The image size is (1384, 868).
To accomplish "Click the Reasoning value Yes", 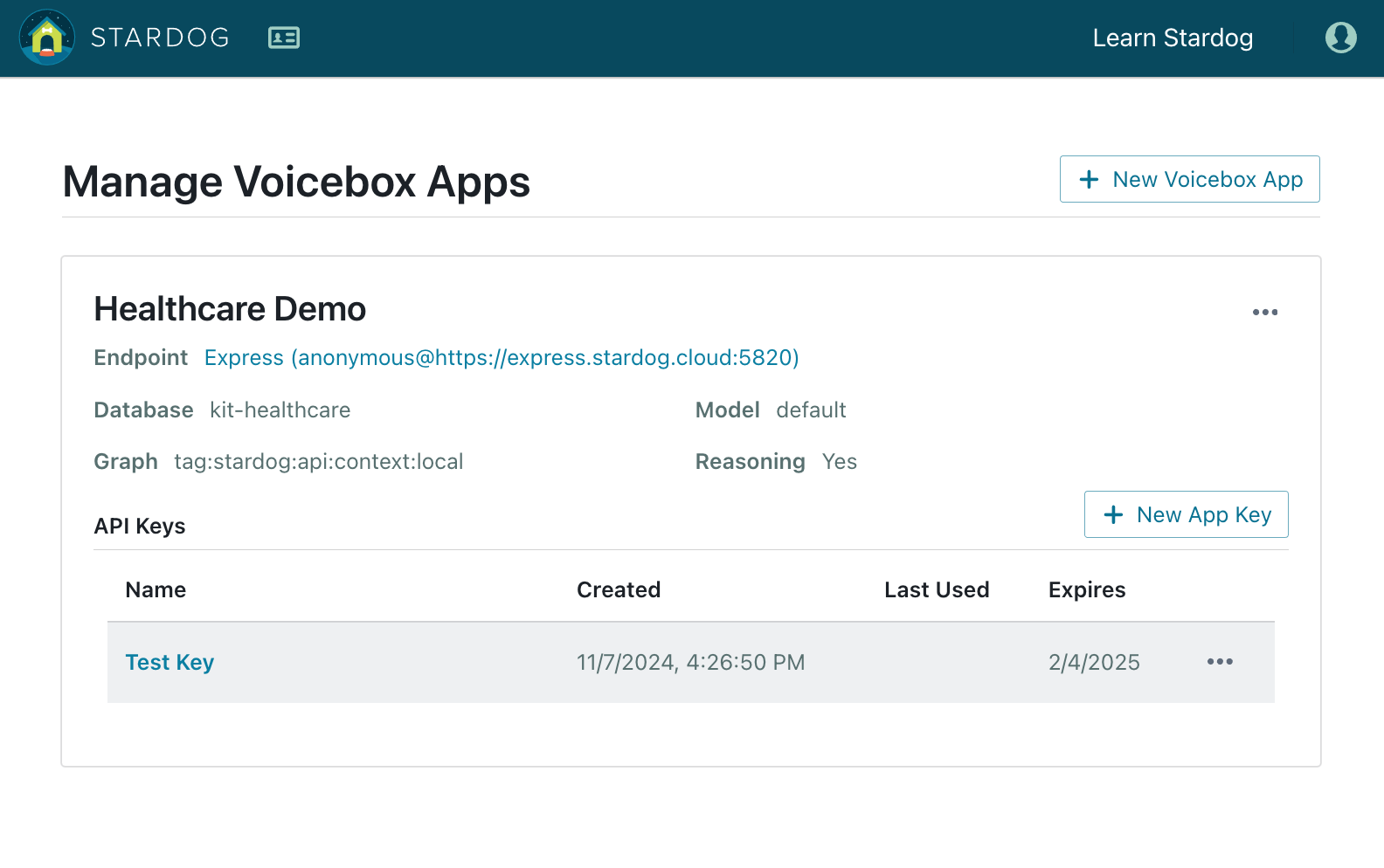I will coord(840,462).
